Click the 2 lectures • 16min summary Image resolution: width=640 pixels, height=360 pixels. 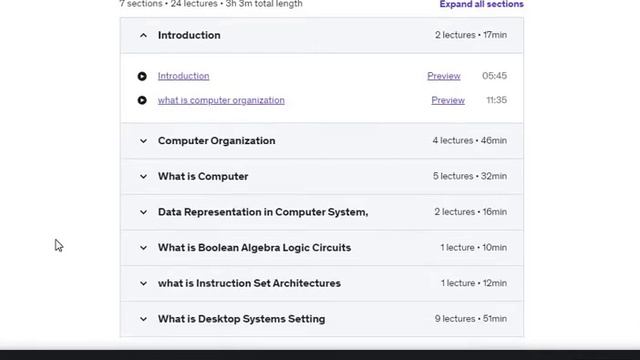point(470,212)
